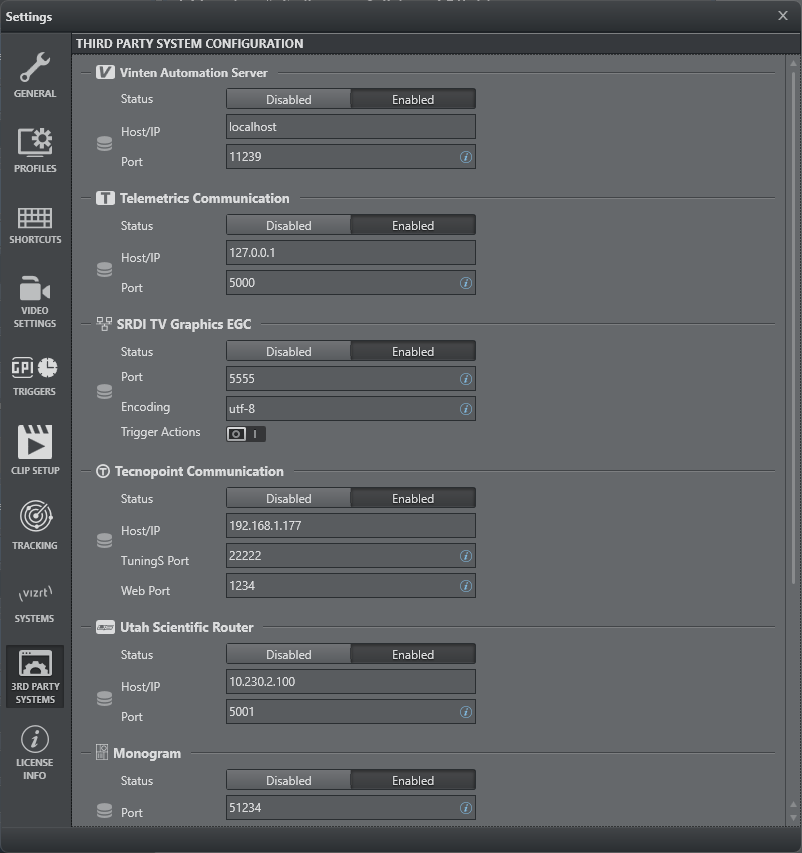Show info for Telemetrics port 5000

coord(466,283)
